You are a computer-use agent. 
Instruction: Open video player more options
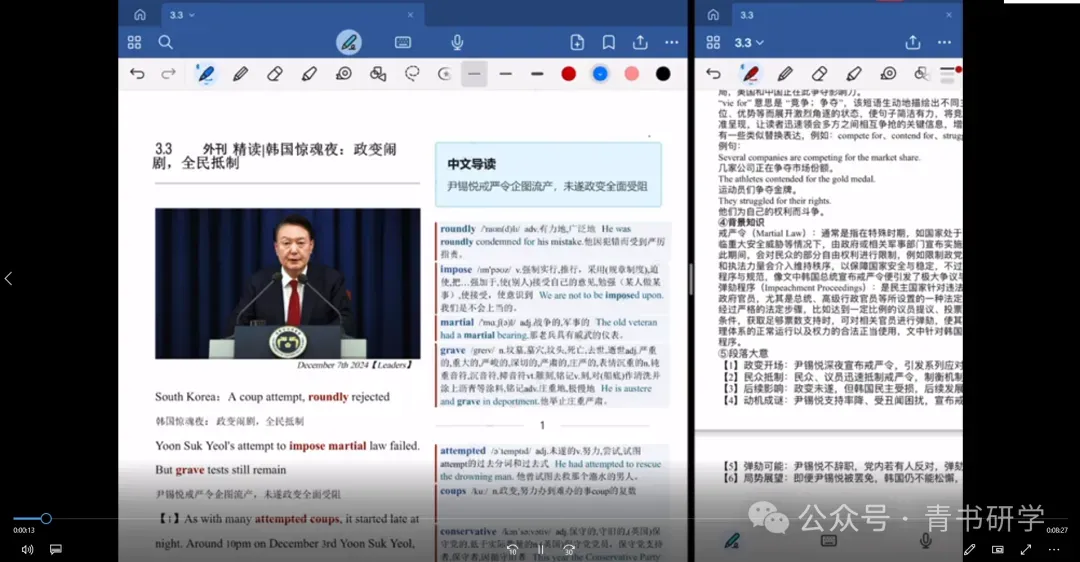tap(1054, 550)
